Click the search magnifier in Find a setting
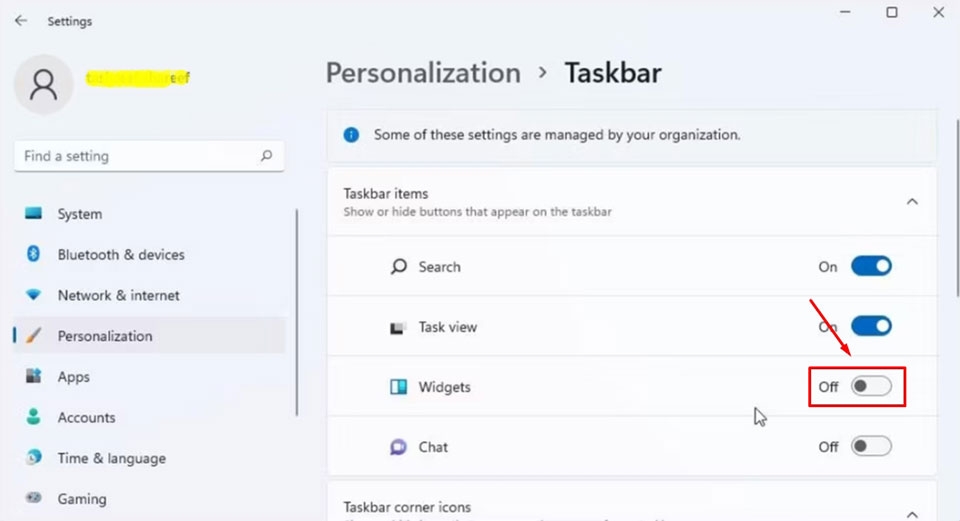The height and width of the screenshot is (521, 960). (x=266, y=156)
